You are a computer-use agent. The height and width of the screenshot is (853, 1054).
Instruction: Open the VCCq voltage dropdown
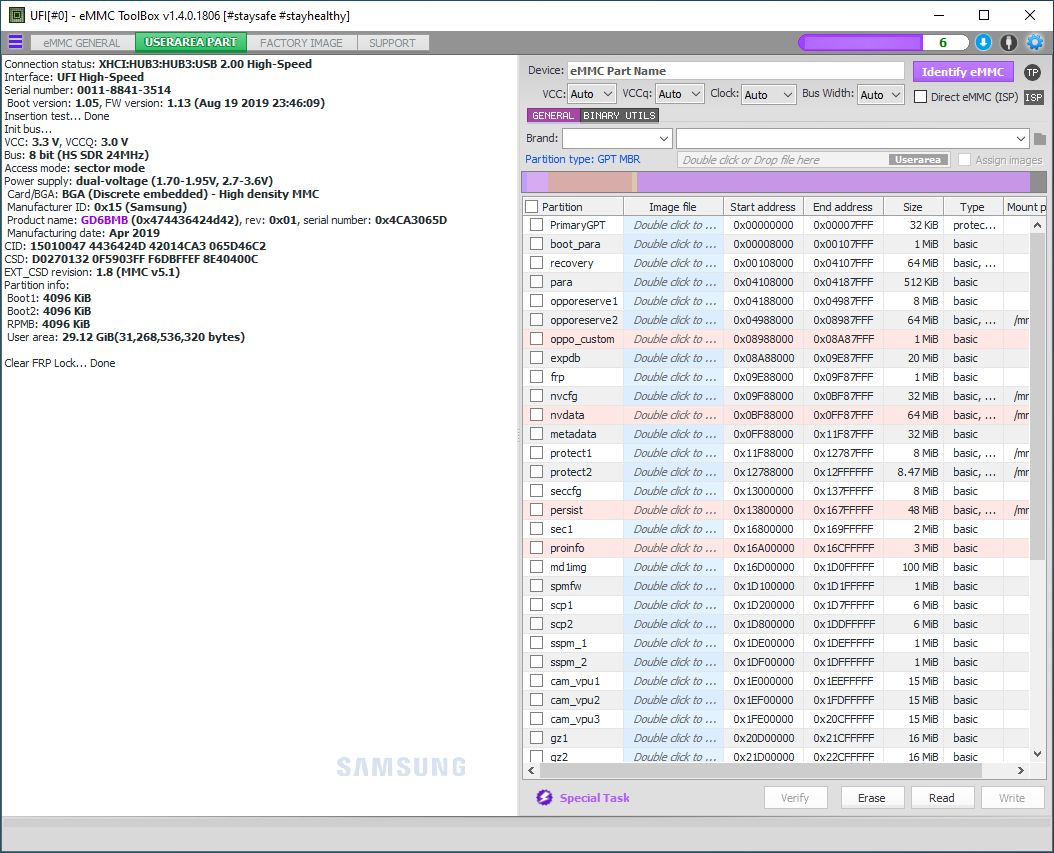point(680,94)
